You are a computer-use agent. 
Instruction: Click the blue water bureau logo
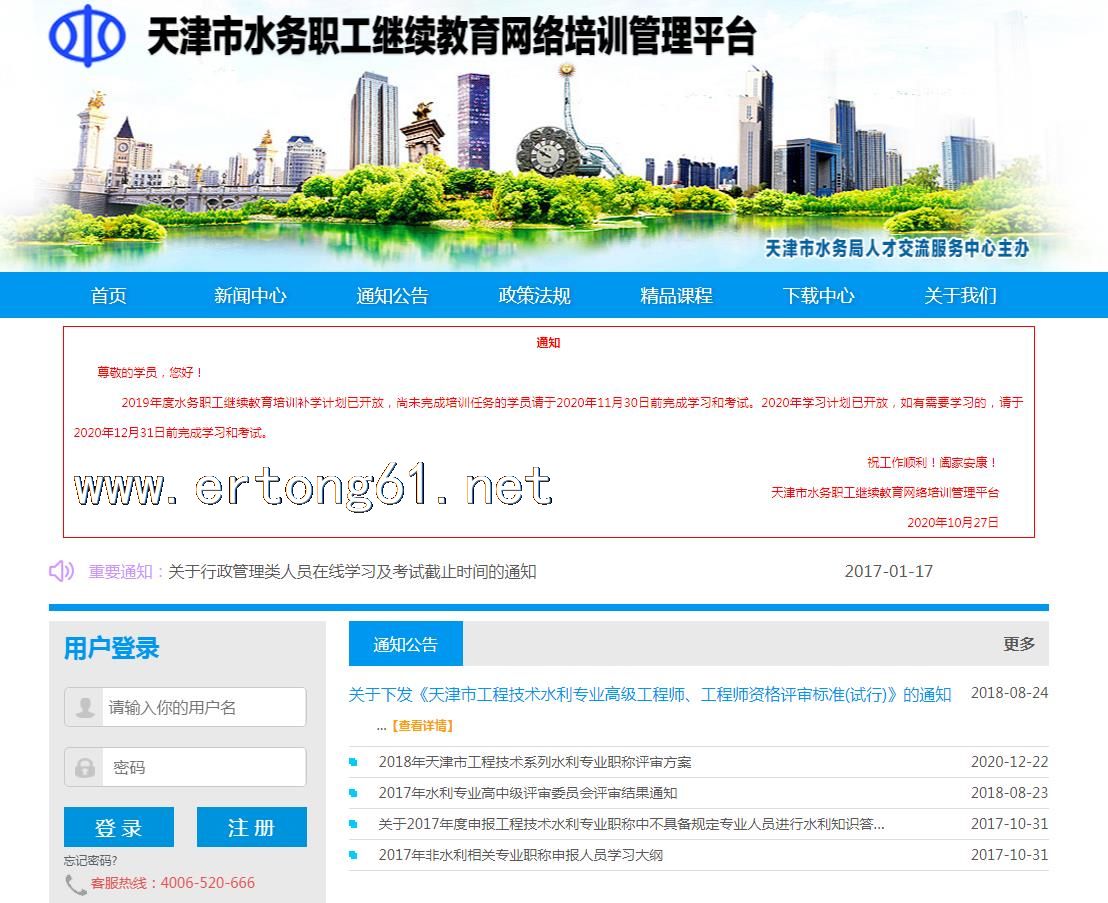pyautogui.click(x=87, y=36)
